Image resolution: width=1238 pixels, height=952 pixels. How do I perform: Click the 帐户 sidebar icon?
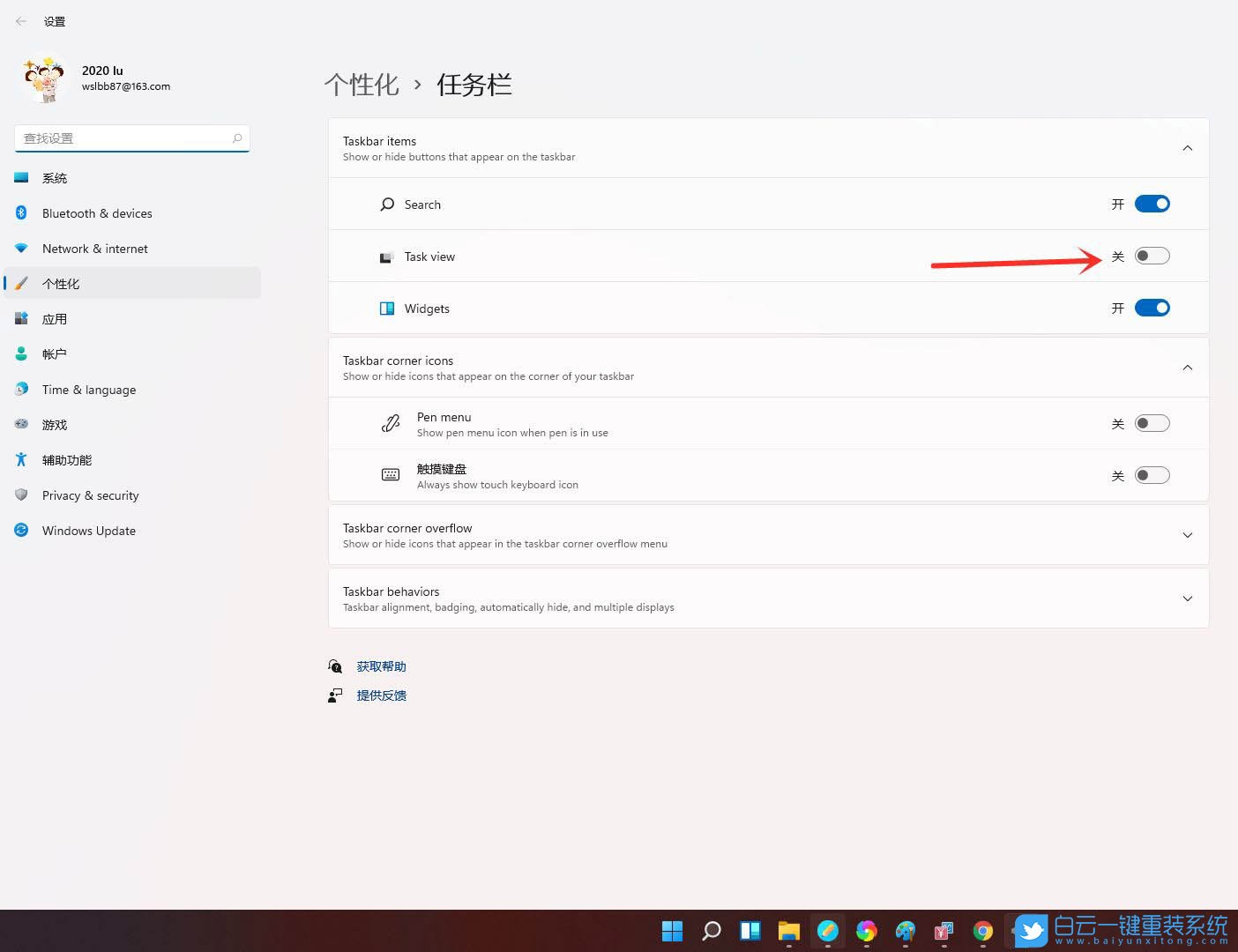[21, 353]
